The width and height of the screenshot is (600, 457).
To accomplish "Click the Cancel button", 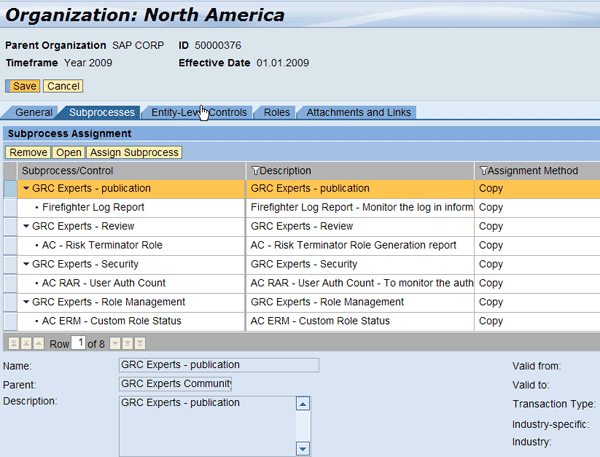I will 63,86.
